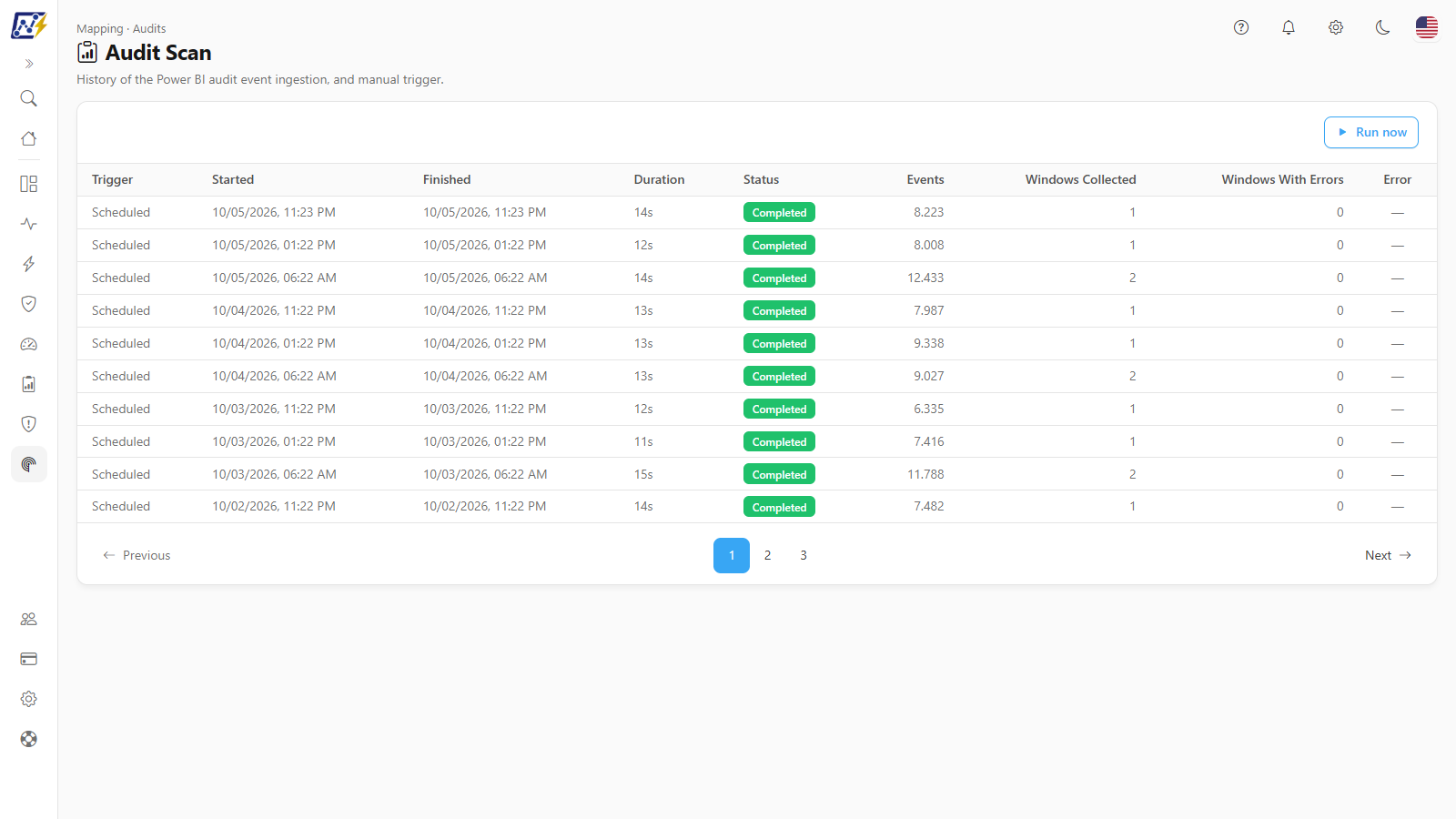Click the Windows With Errors header
Screen dimensions: 1456x819
pyautogui.click(x=1282, y=180)
